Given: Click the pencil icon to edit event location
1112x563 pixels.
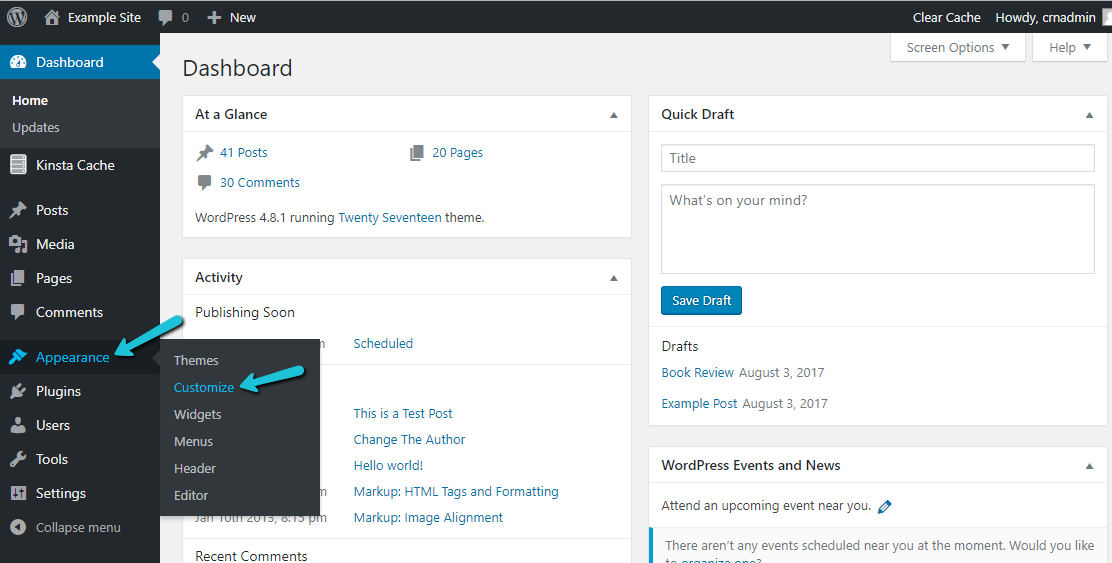Looking at the screenshot, I should (884, 507).
